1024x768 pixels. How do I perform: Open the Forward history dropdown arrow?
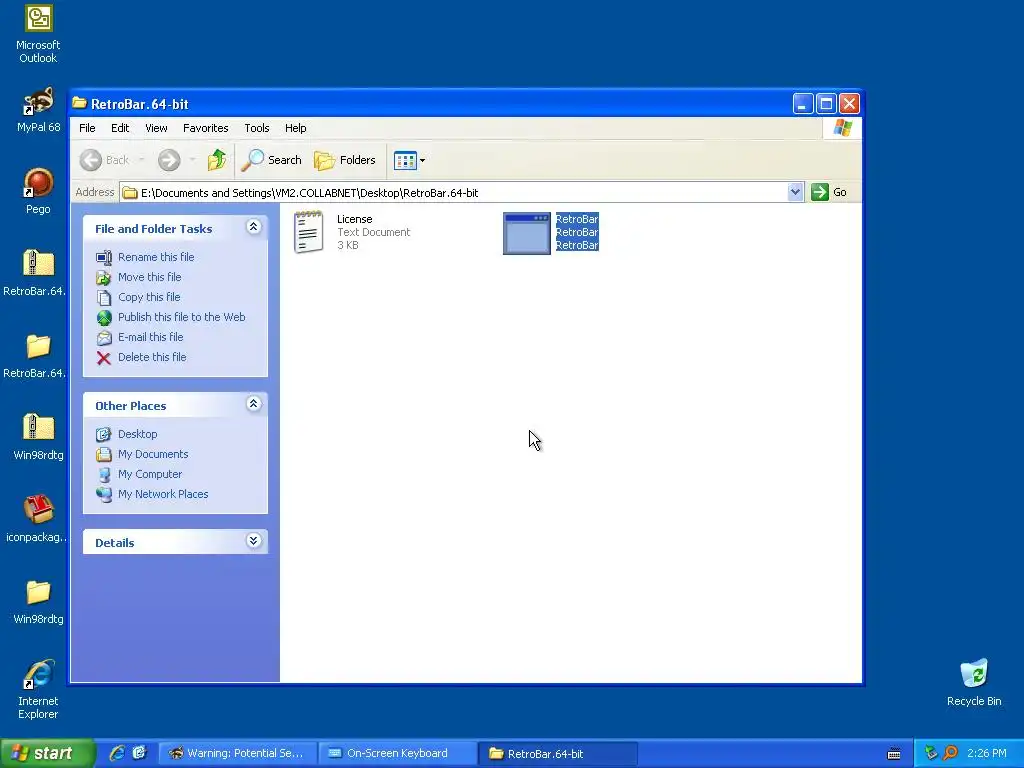(x=192, y=160)
